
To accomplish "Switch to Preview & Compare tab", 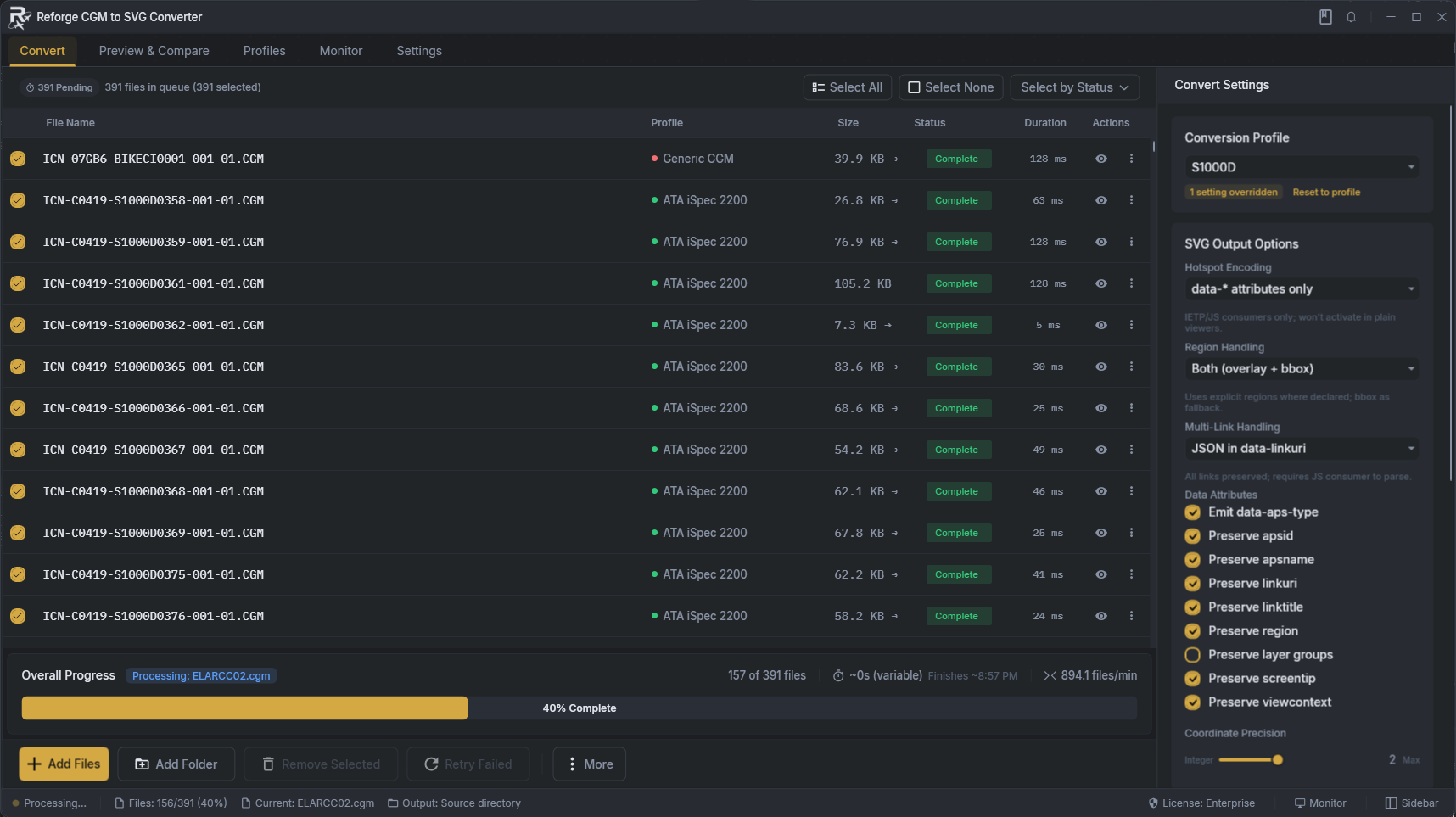I will [154, 51].
